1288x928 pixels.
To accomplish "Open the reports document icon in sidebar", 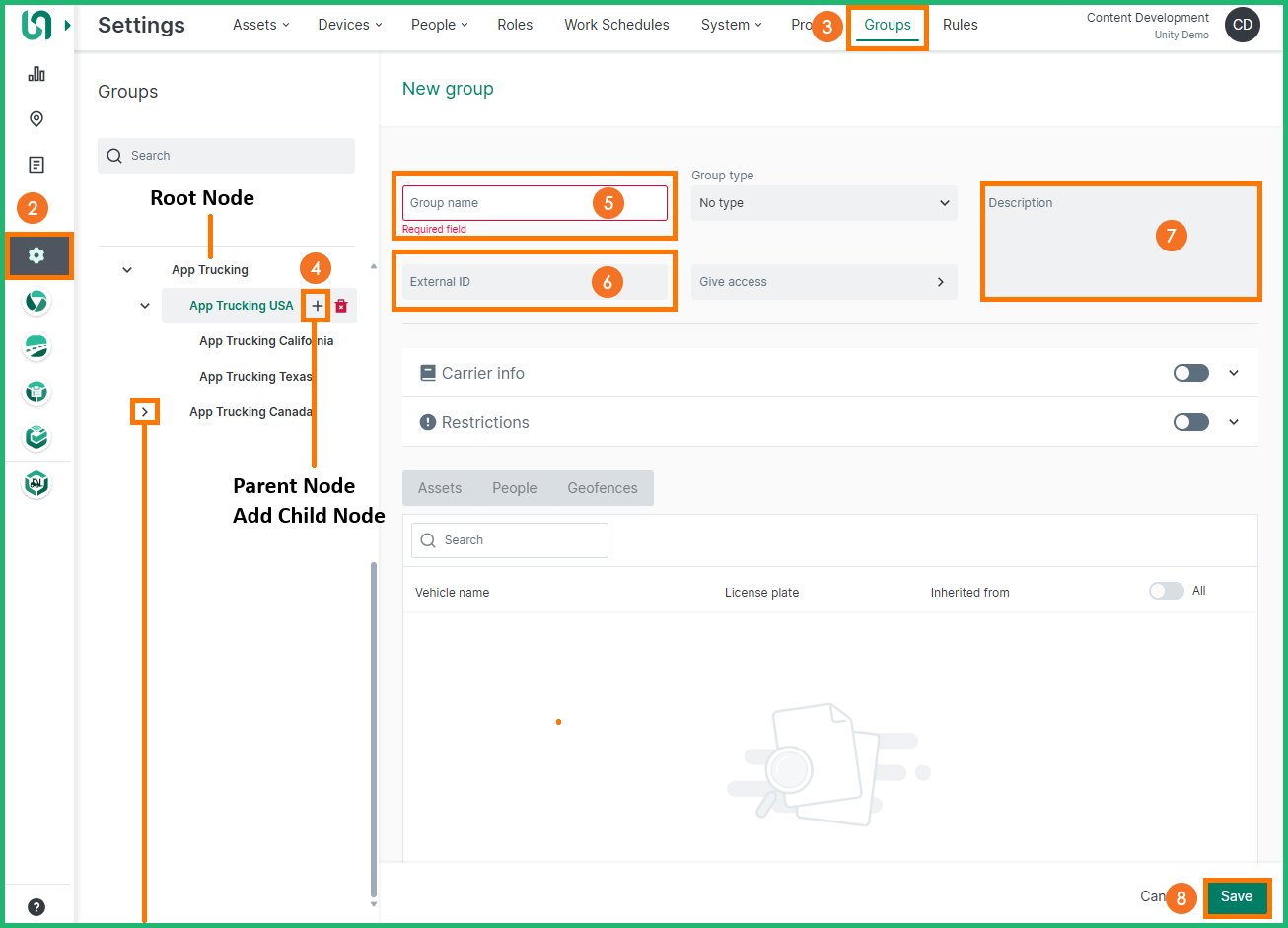I will pos(36,165).
